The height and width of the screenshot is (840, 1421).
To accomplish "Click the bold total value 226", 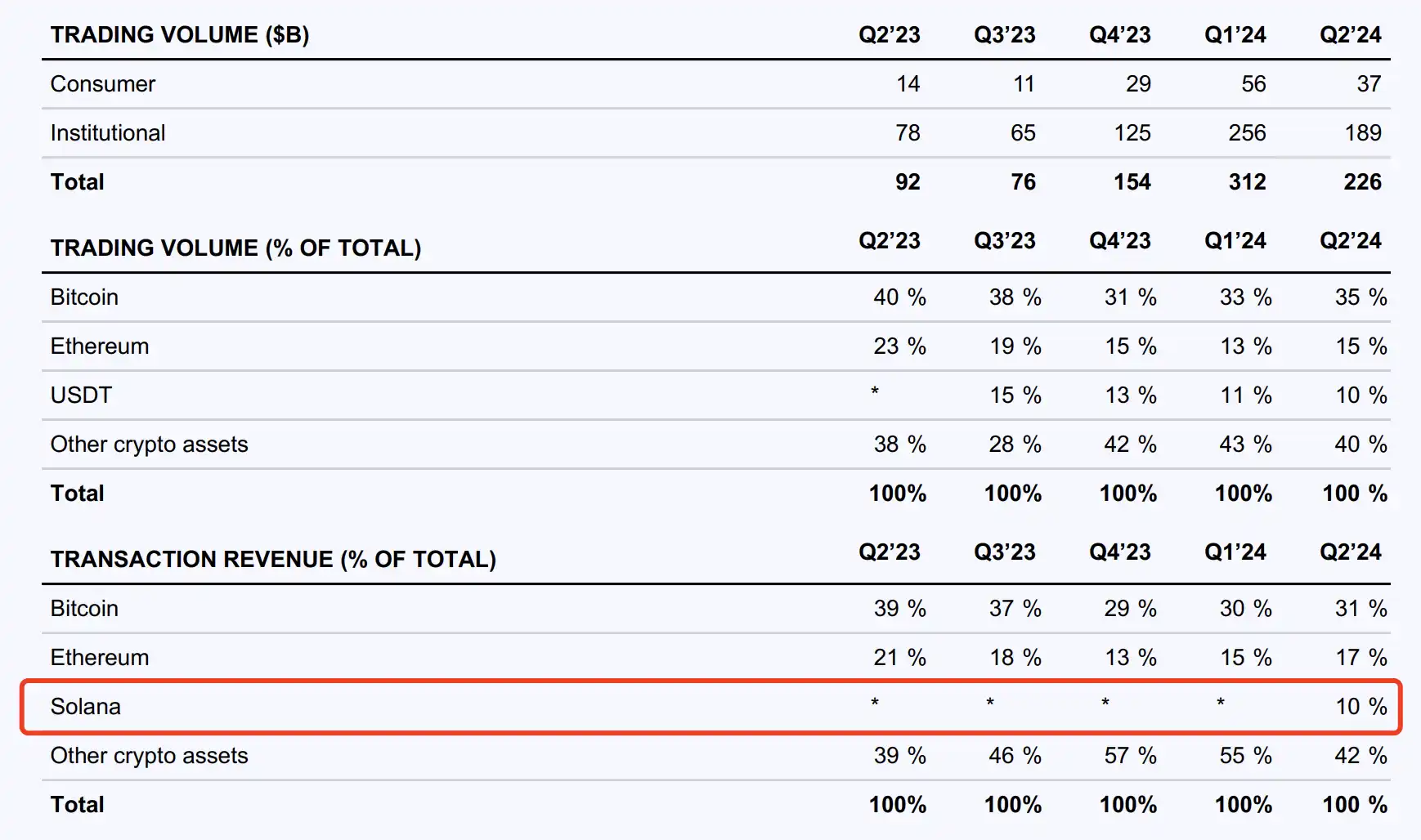I will tap(1362, 182).
